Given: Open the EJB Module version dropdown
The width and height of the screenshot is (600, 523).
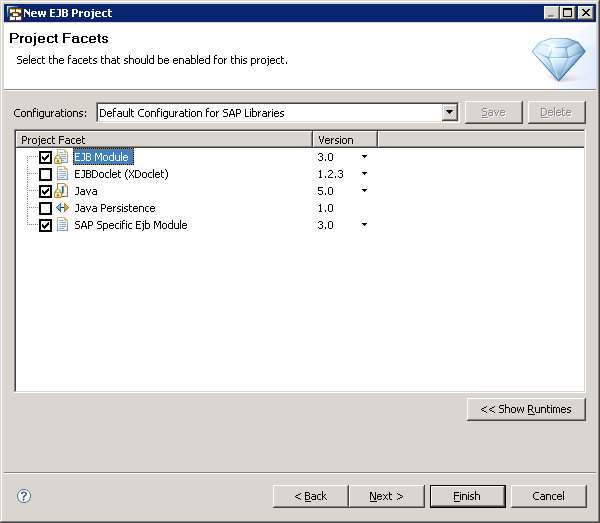Looking at the screenshot, I should click(x=364, y=157).
